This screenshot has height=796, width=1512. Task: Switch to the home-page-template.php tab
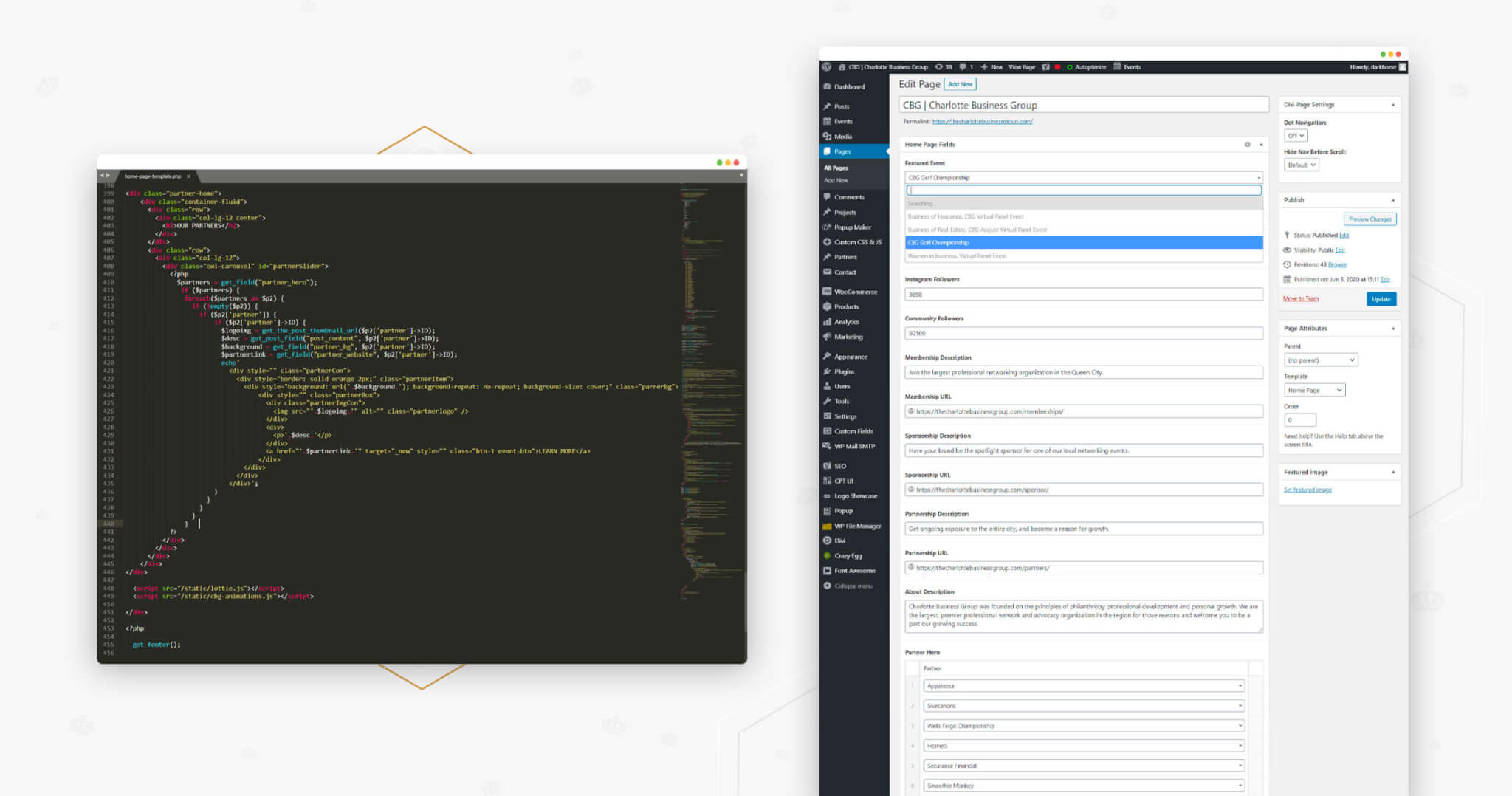[153, 176]
